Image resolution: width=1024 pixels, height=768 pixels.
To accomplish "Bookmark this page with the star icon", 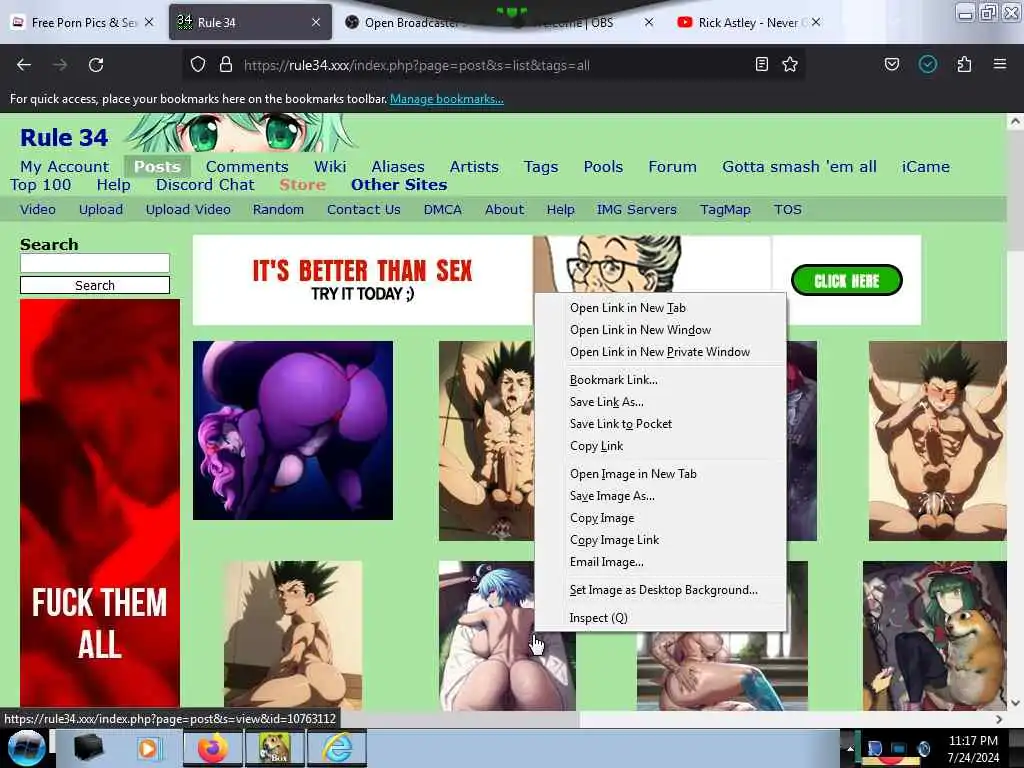I will coord(790,65).
